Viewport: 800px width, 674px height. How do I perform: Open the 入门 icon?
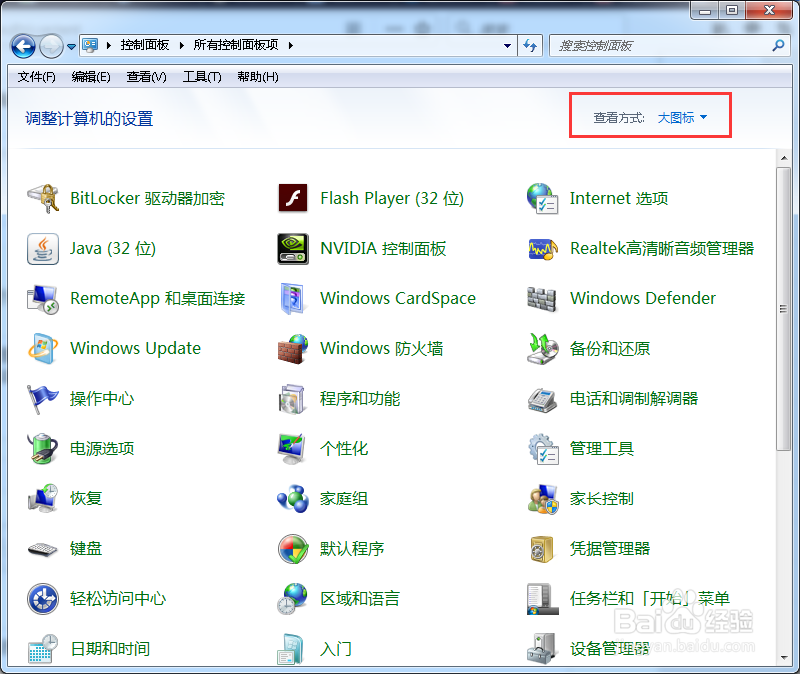click(291, 649)
